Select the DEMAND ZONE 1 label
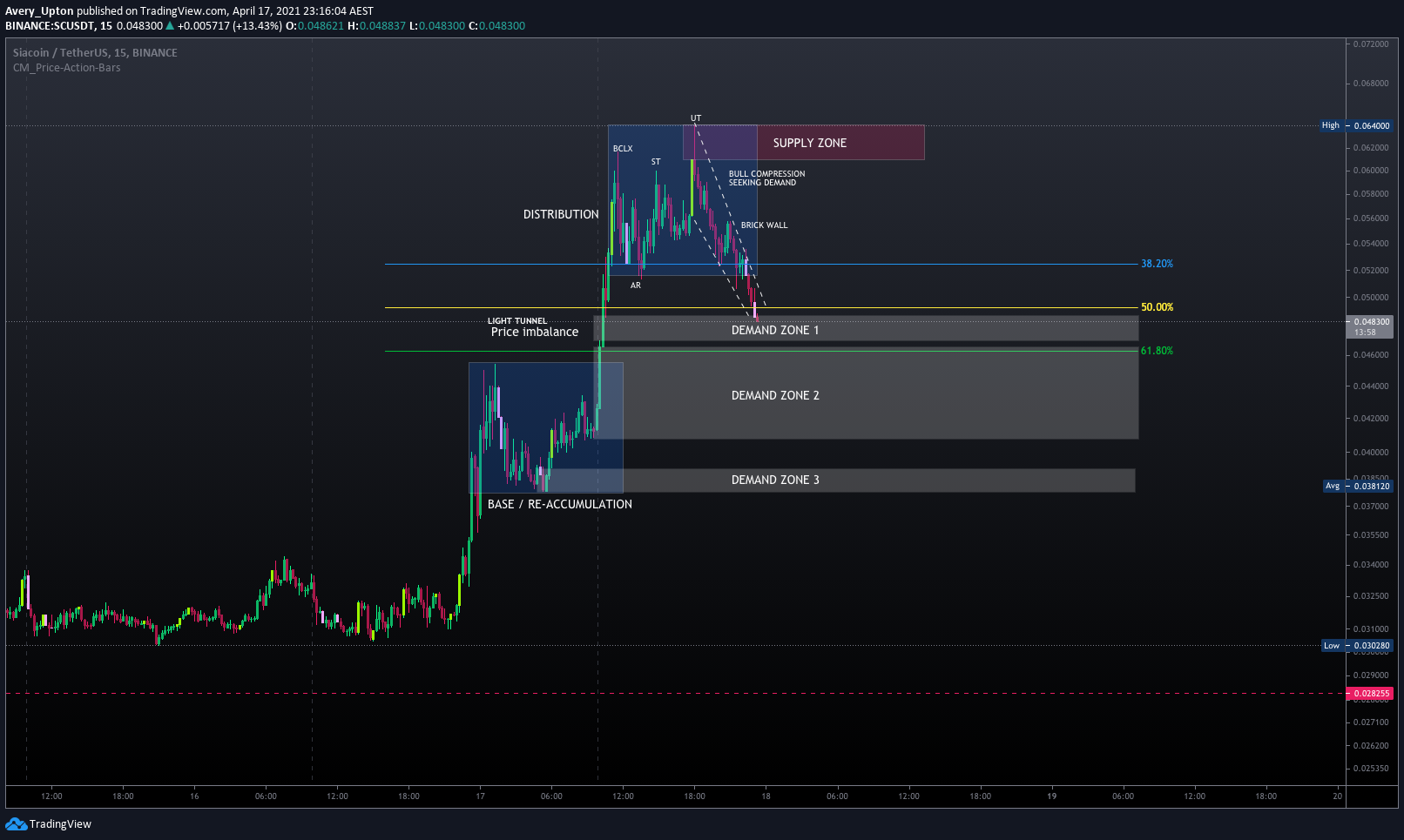The height and width of the screenshot is (840, 1404). tap(774, 330)
